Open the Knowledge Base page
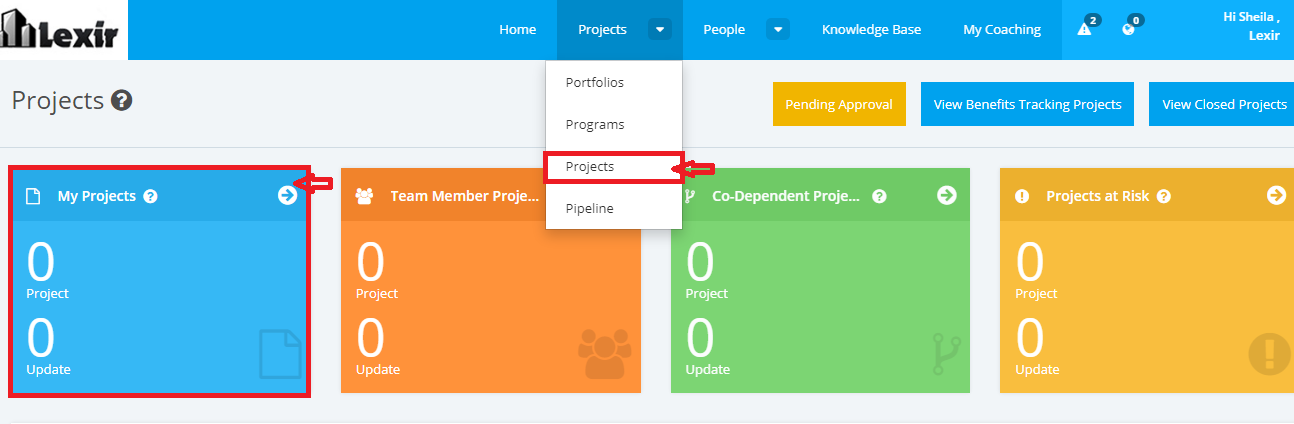Viewport: 1294px width, 424px height. (872, 30)
